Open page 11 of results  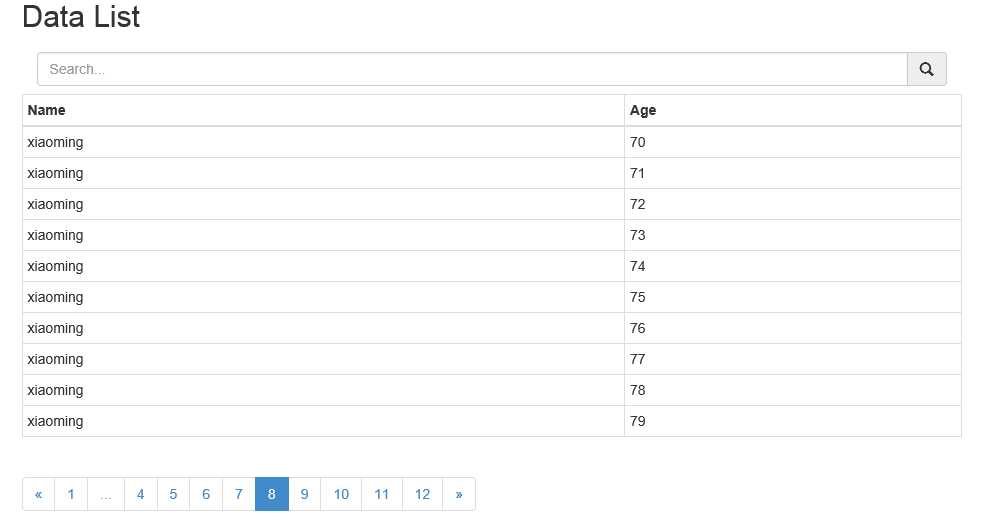tap(382, 494)
